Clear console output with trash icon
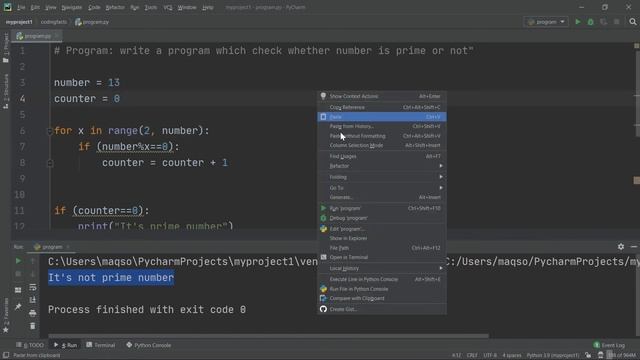This screenshot has height=360, width=640. (x=33, y=326)
